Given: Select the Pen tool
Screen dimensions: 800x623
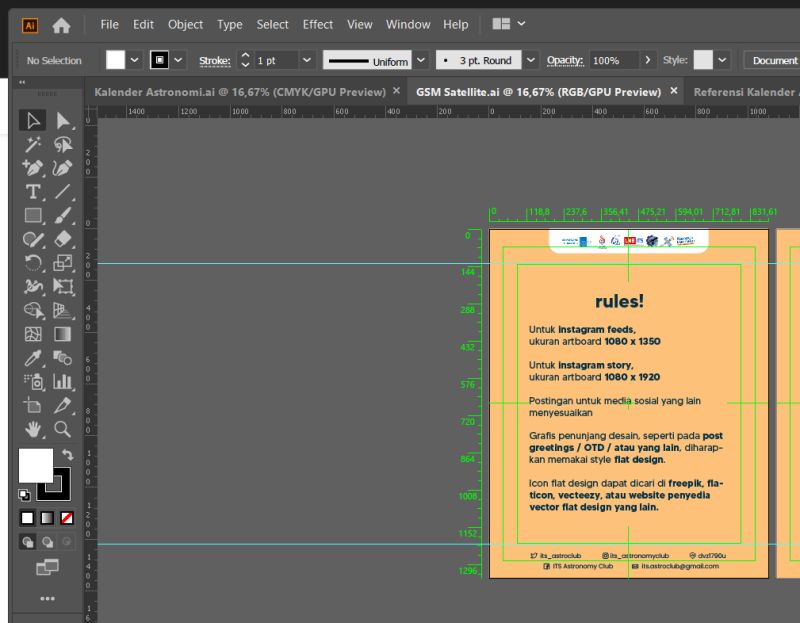Looking at the screenshot, I should click(x=31, y=166).
